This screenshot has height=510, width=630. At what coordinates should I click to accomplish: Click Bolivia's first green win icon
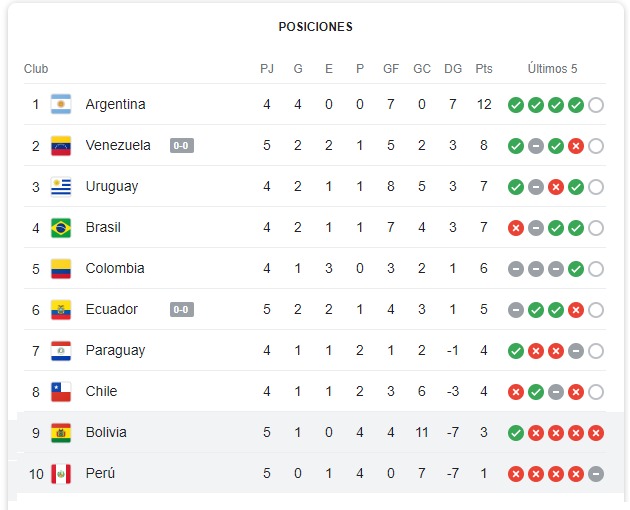coord(515,433)
